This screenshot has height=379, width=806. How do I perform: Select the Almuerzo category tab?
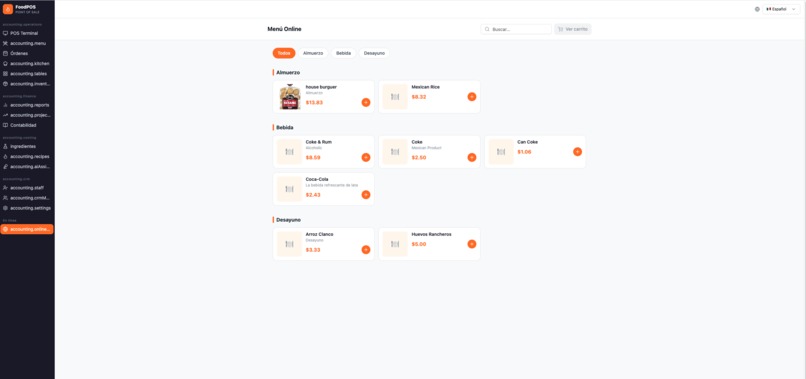tap(313, 53)
